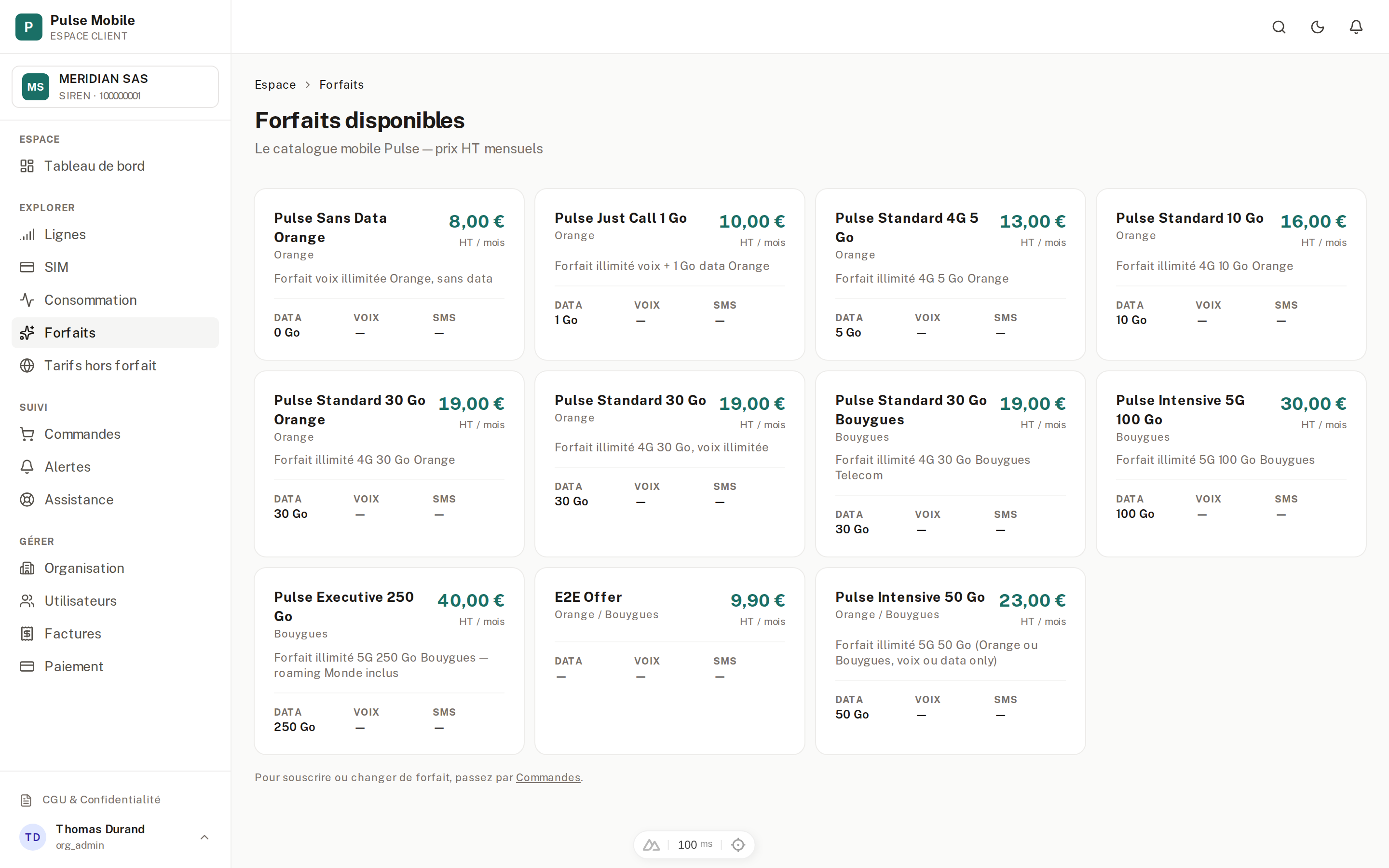1389x868 pixels.
Task: Follow the Commandes link below the plan cards
Action: 547,777
